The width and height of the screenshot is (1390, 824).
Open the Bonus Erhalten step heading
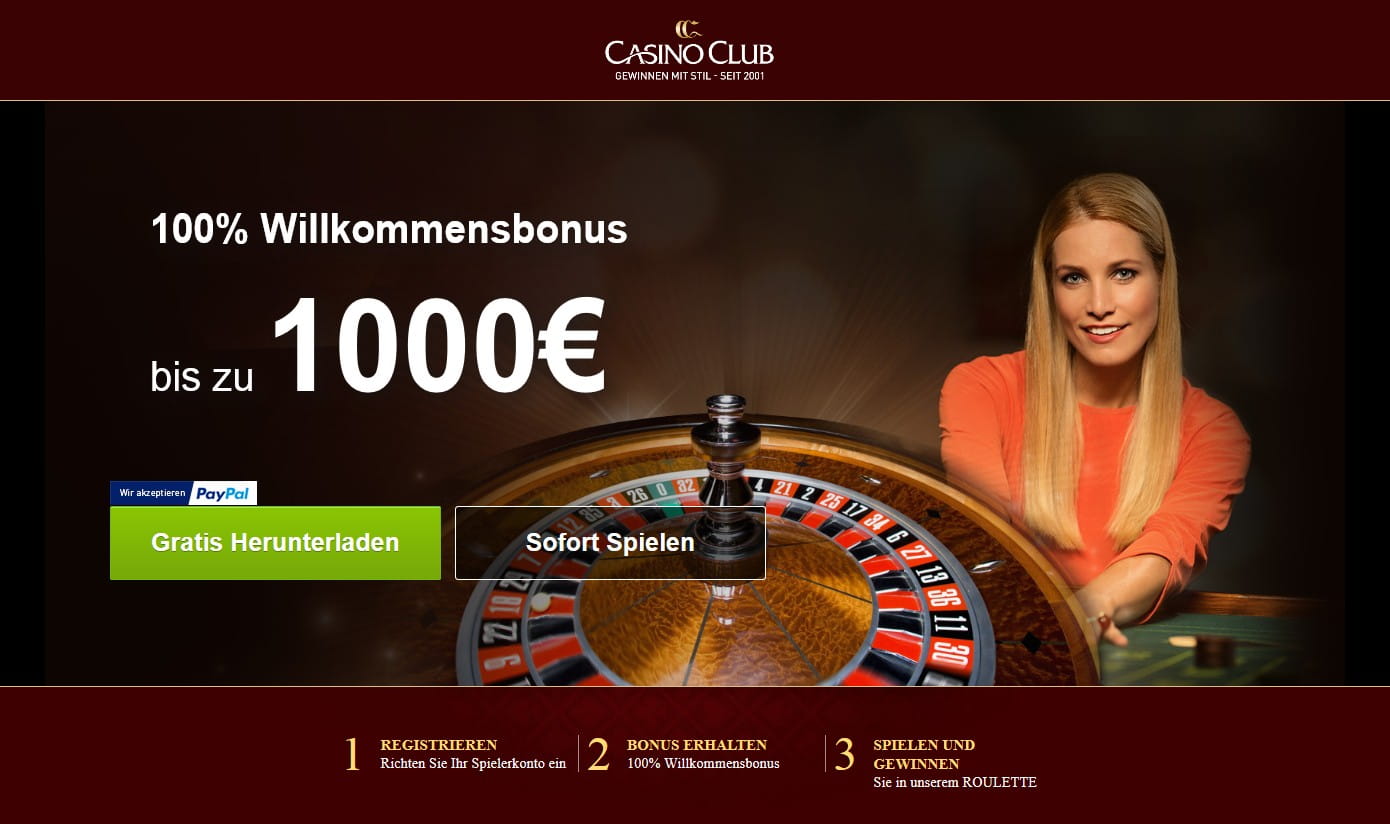point(697,745)
